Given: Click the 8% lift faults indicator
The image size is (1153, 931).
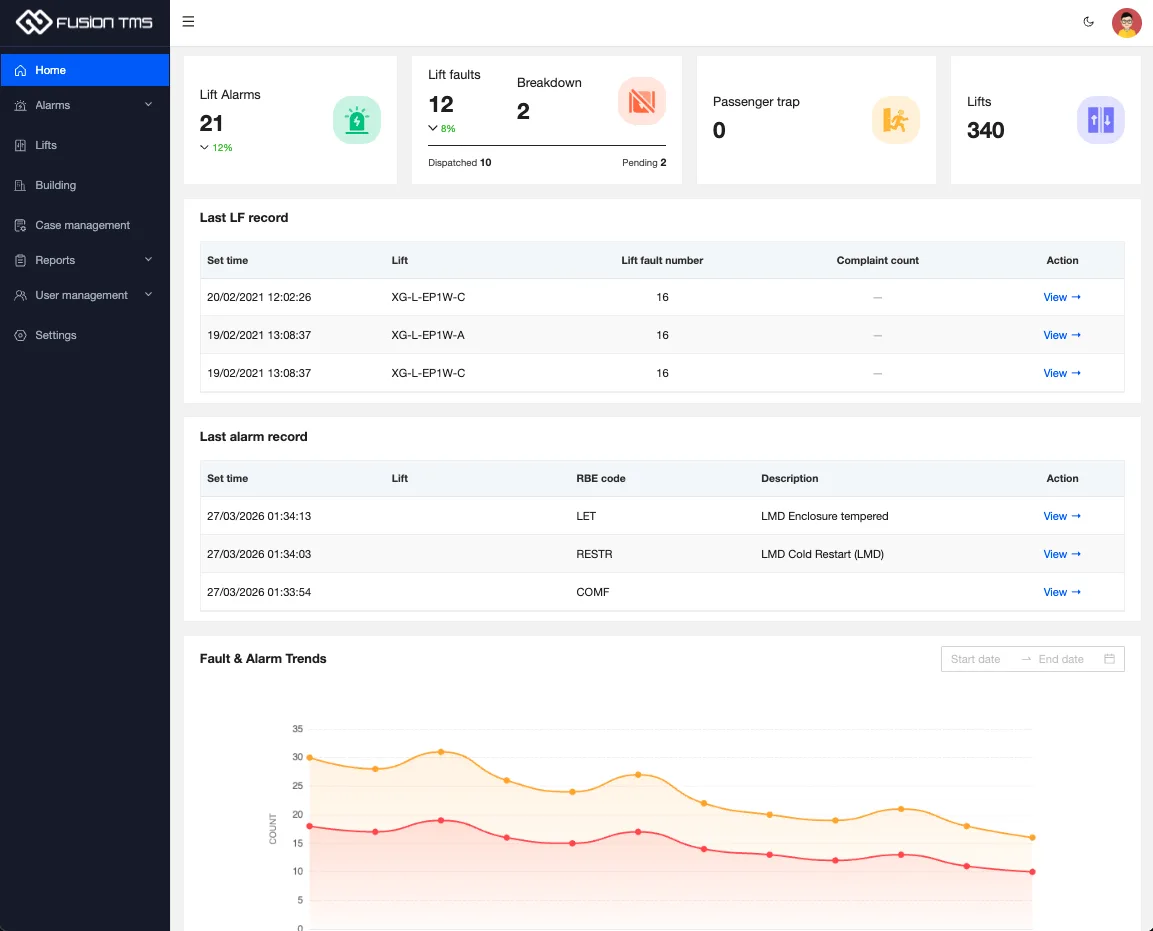Looking at the screenshot, I should tap(442, 129).
